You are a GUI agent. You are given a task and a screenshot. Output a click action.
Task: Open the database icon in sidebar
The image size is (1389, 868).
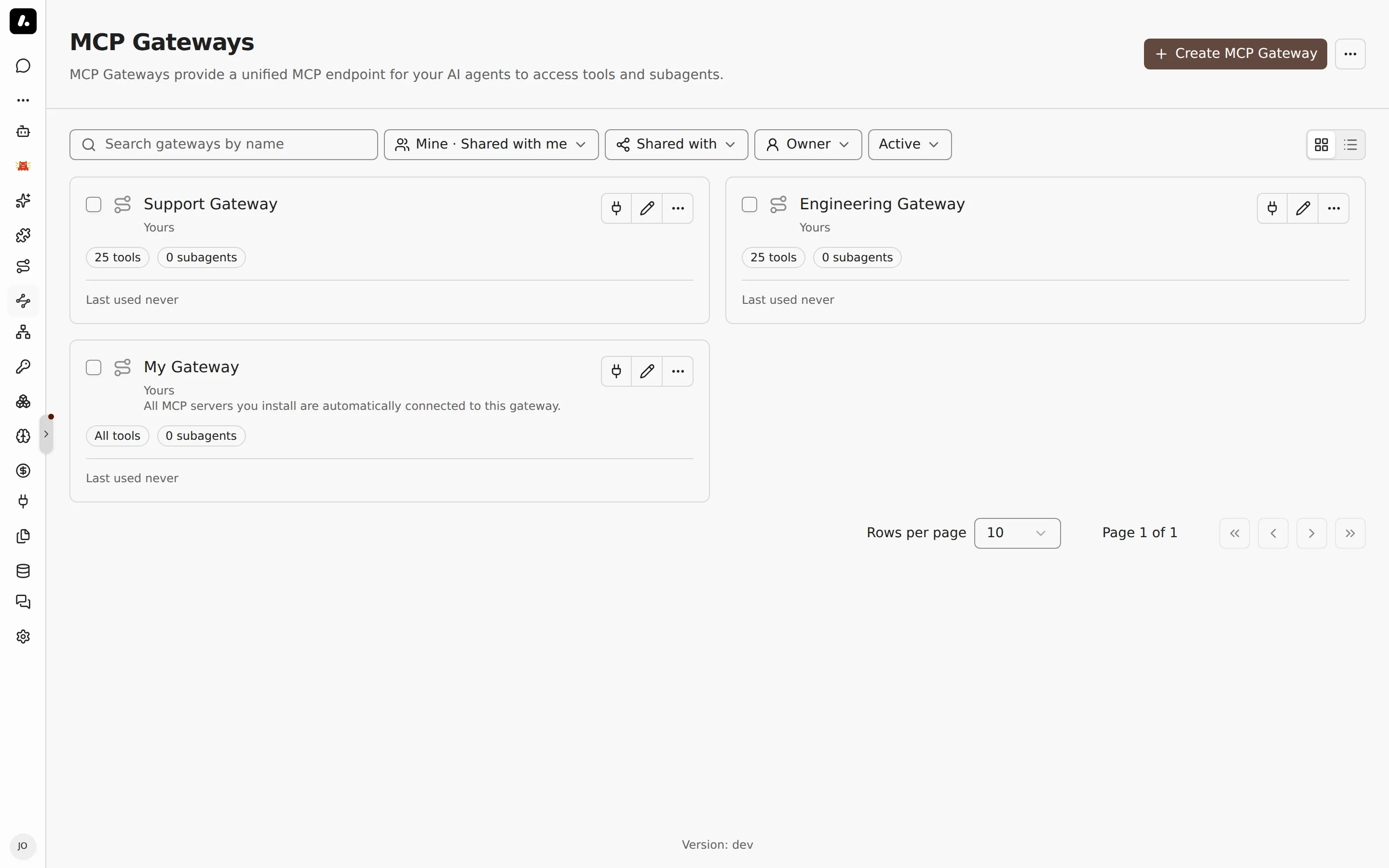23,570
